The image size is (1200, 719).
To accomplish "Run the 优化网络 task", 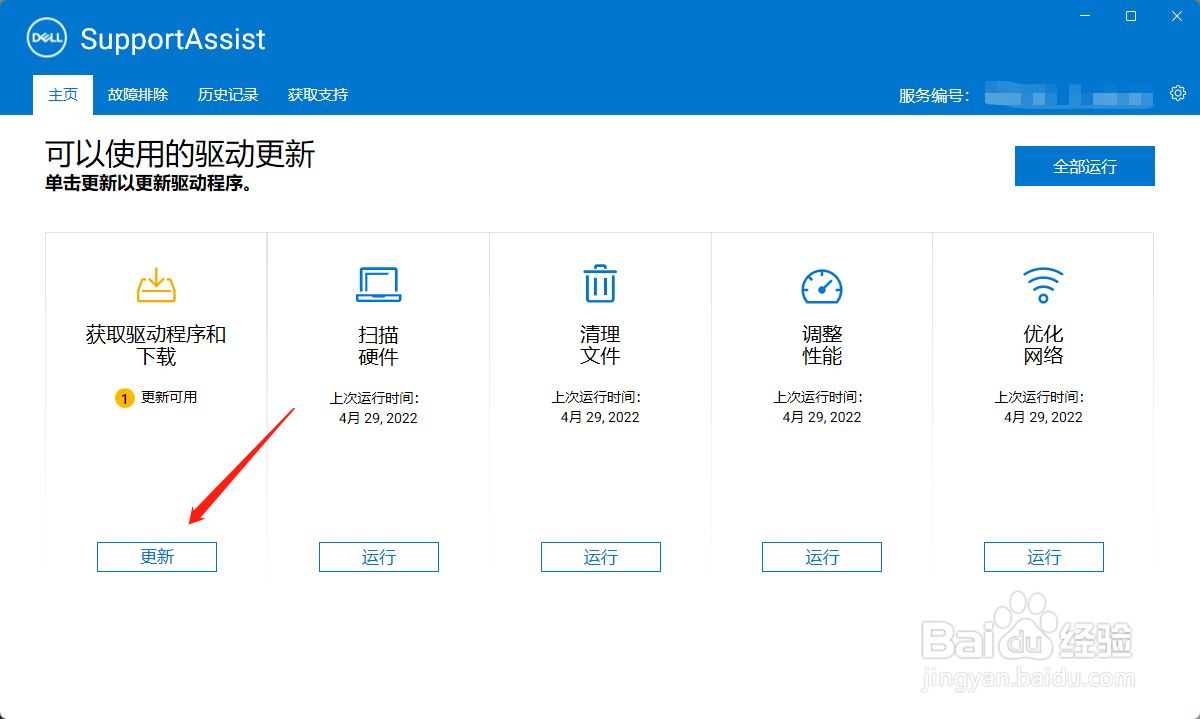I will (1044, 557).
